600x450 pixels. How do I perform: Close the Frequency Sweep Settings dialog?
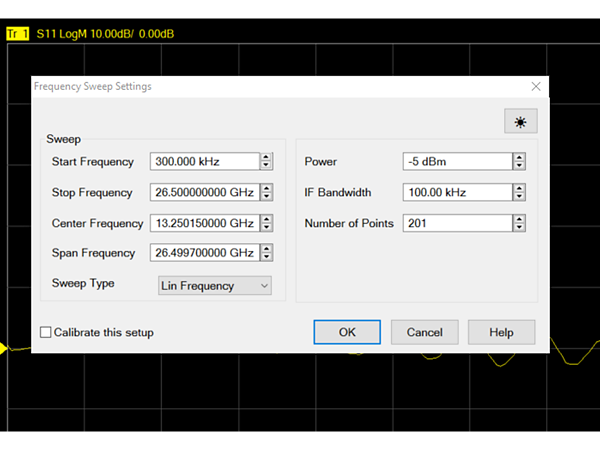point(536,87)
